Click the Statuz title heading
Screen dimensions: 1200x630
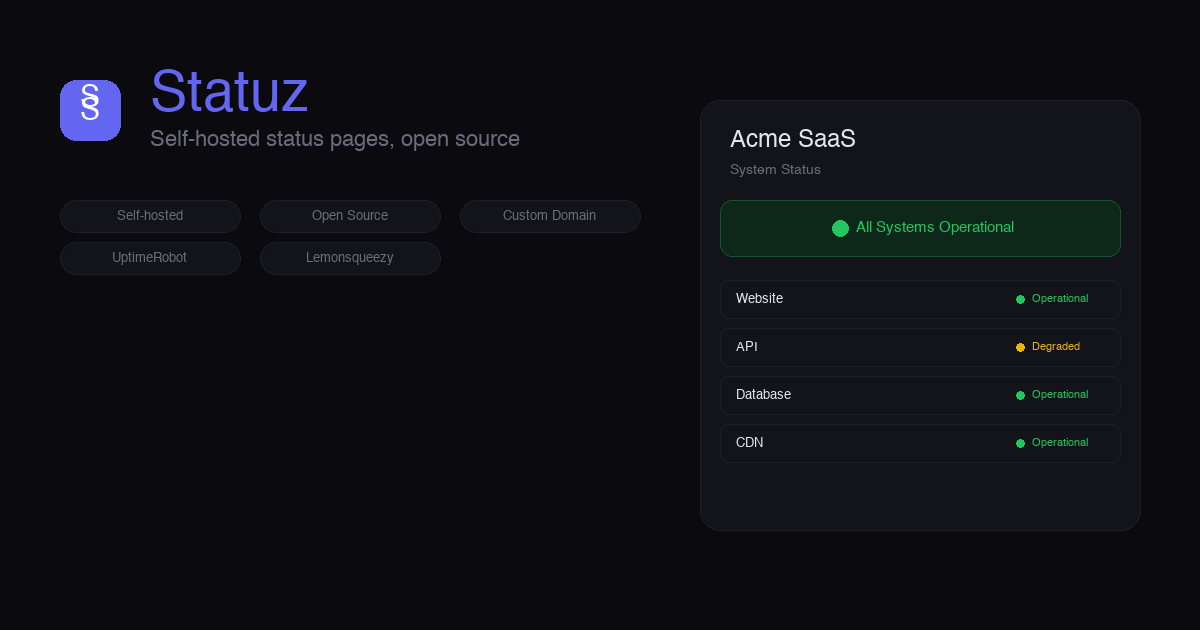coord(229,91)
